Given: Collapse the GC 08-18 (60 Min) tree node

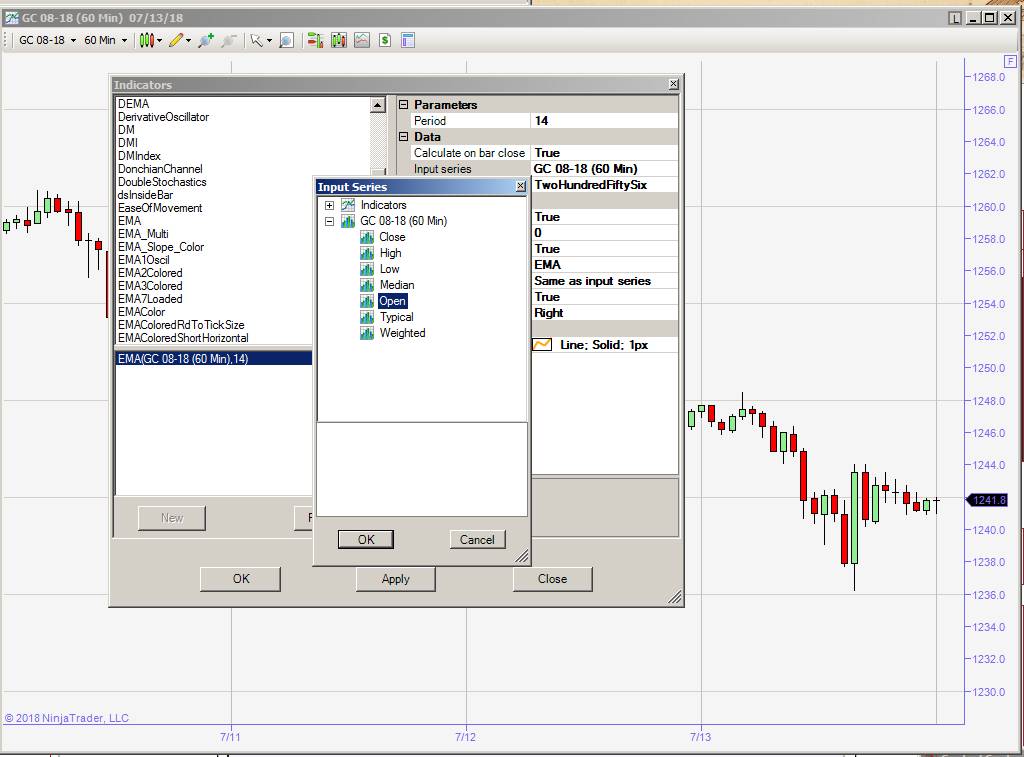Looking at the screenshot, I should pos(329,221).
